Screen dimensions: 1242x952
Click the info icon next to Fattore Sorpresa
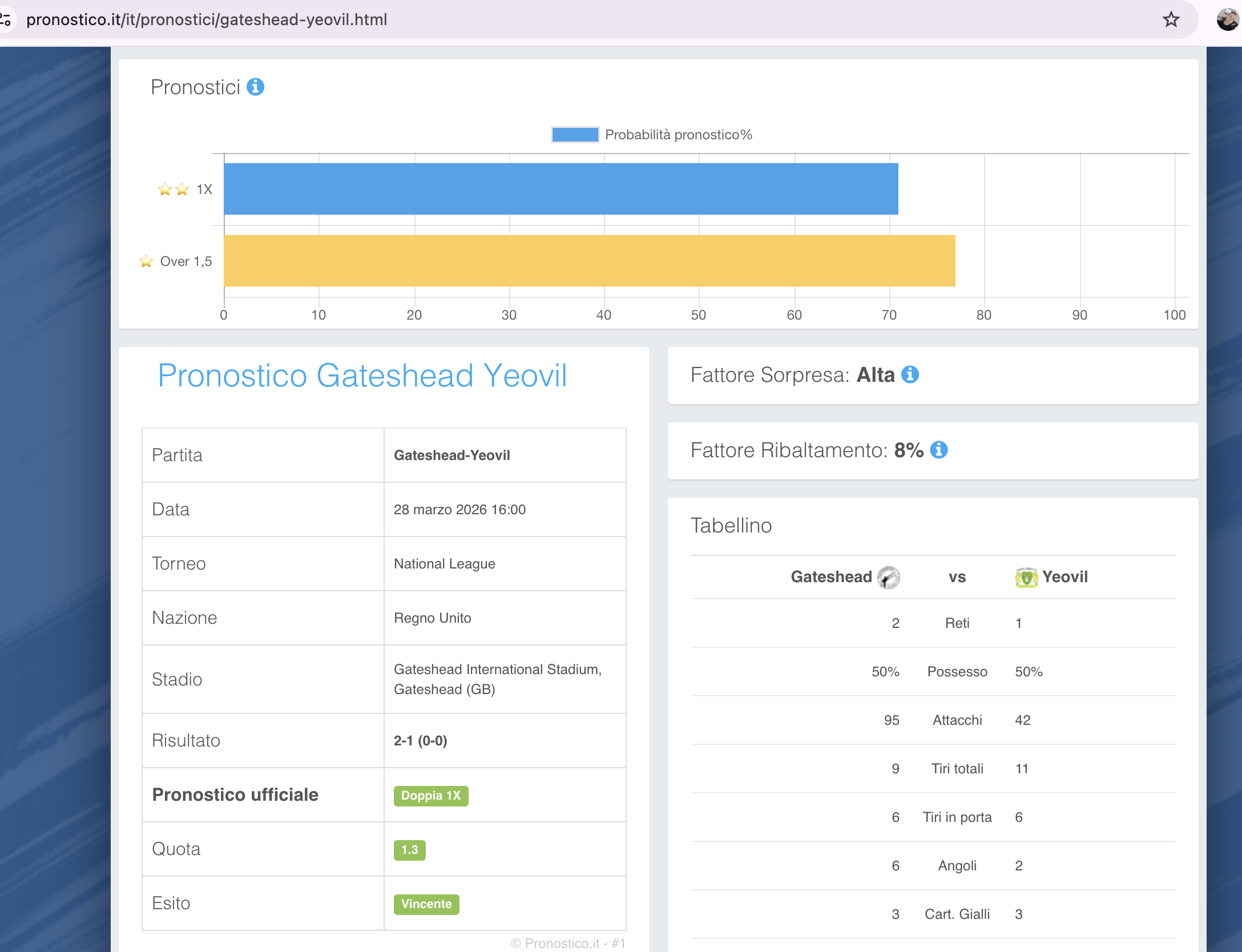pos(910,374)
